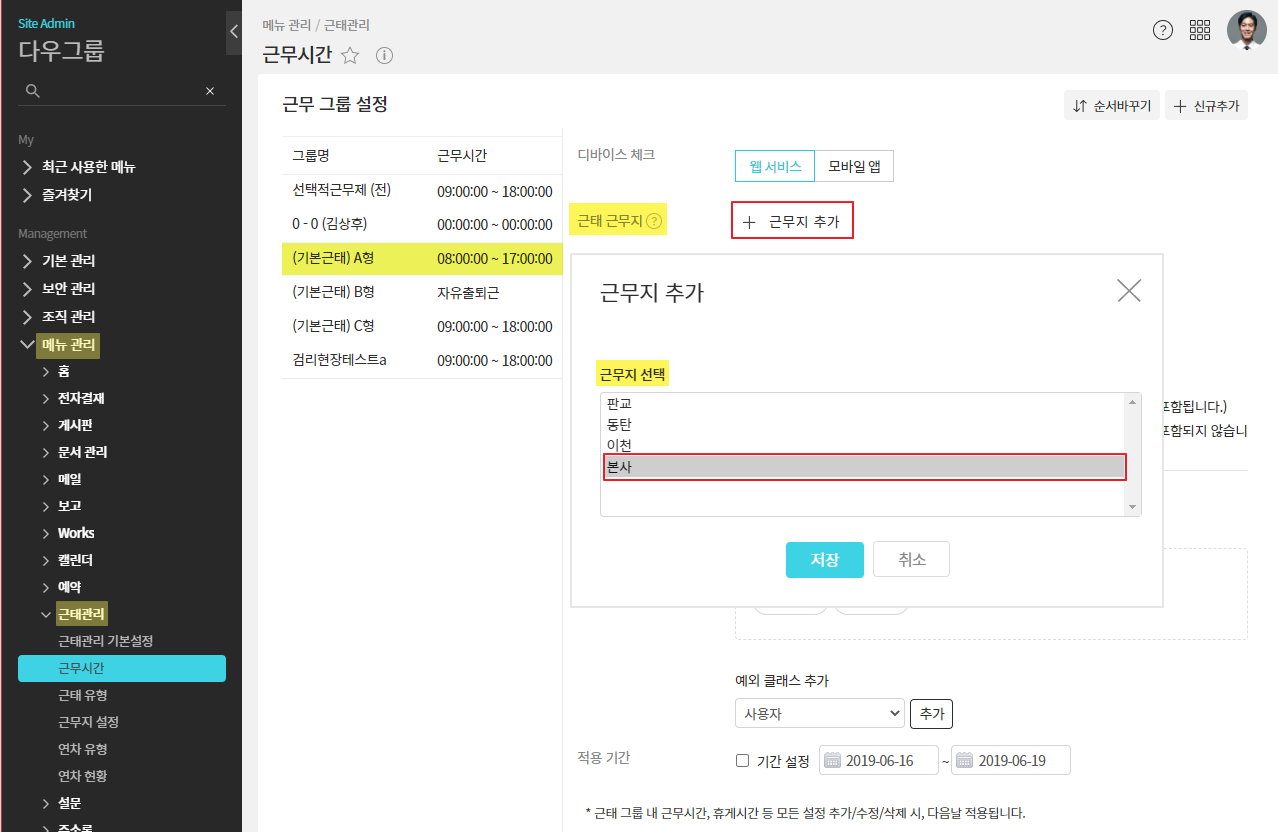Open 근무지 설정 in sidebar

click(x=89, y=722)
